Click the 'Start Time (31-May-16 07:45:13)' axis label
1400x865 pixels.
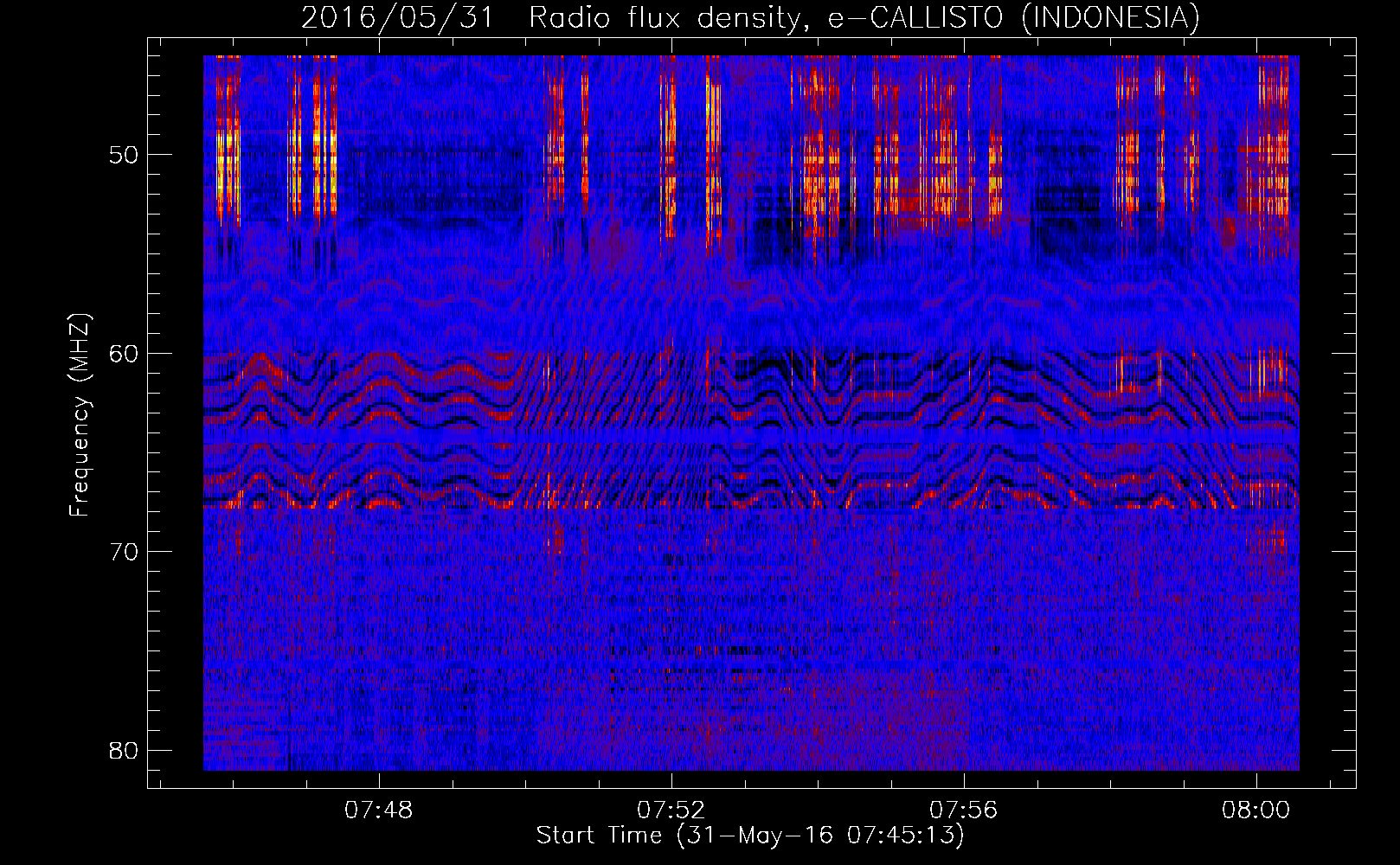pos(750,836)
